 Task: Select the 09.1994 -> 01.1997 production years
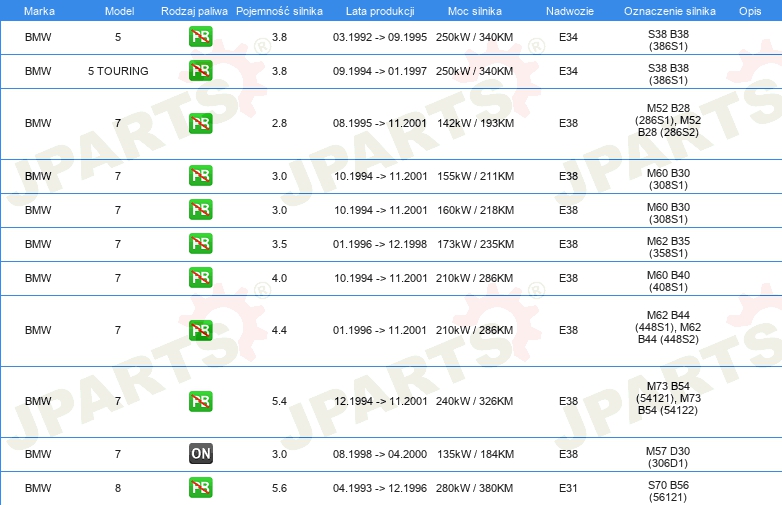pyautogui.click(x=380, y=71)
